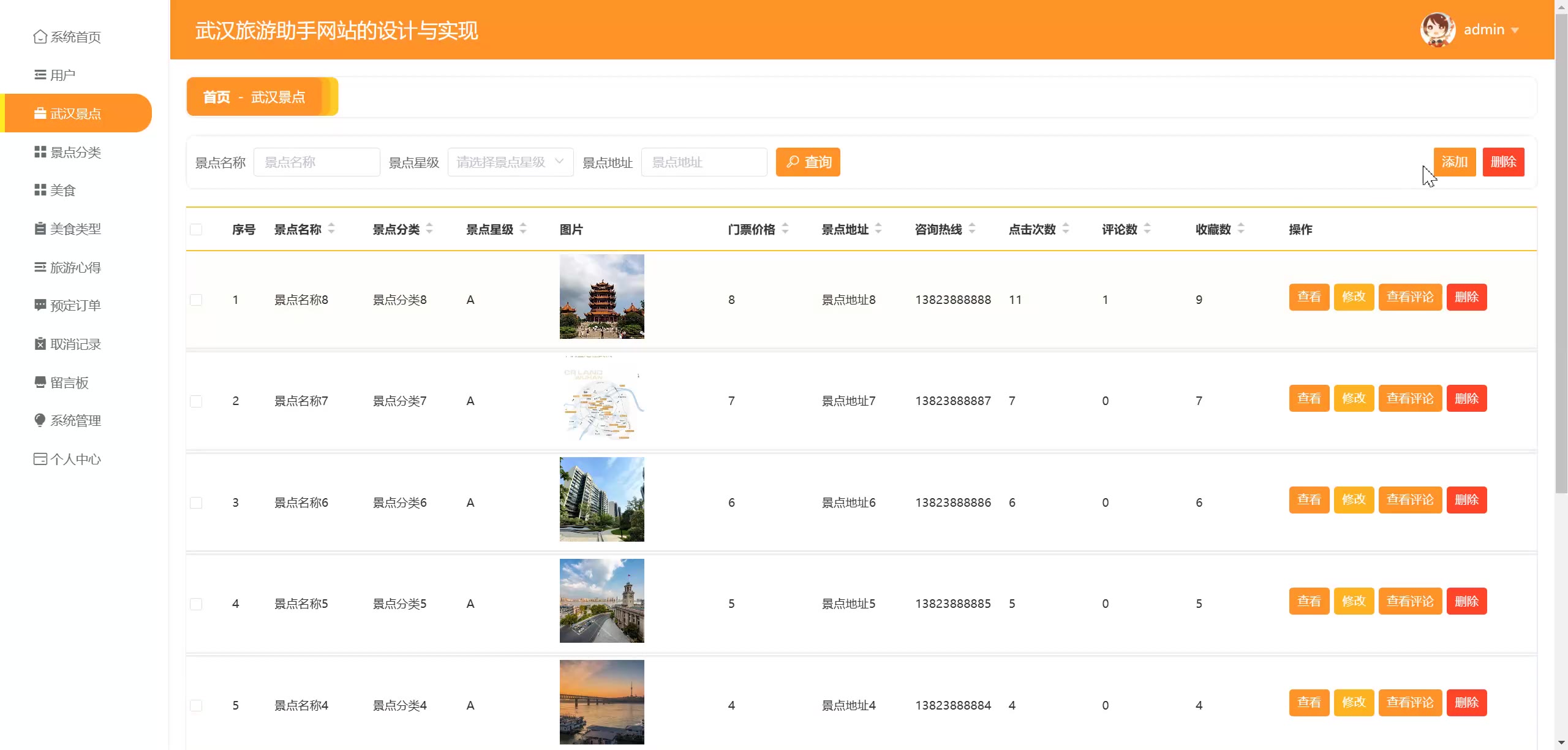Go to 留言板 menu item
The image size is (1568, 750).
pos(69,382)
